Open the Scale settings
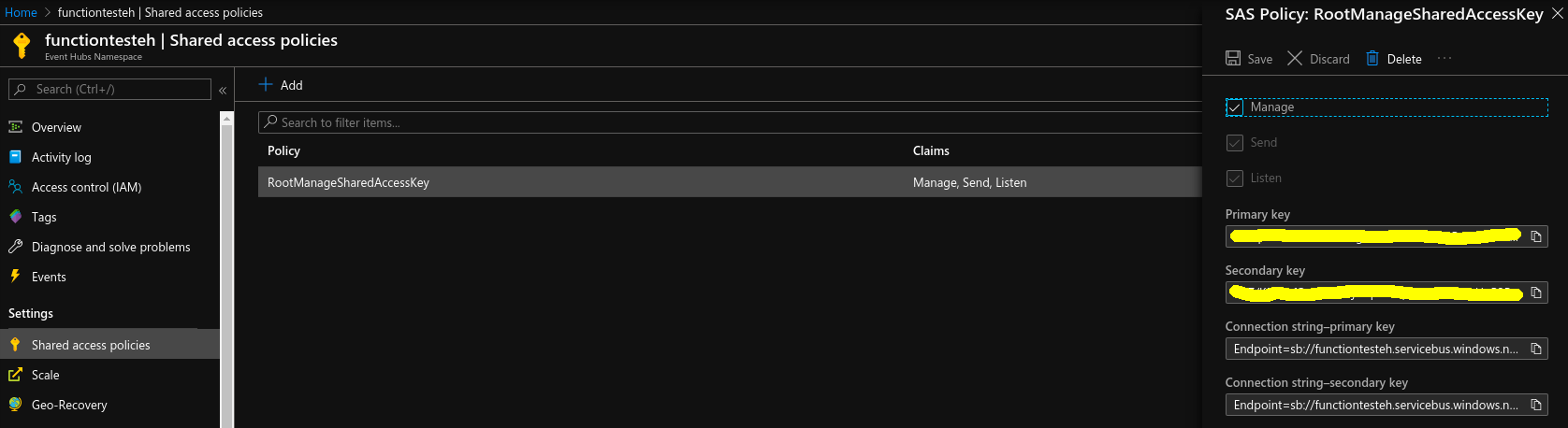The width and height of the screenshot is (1568, 428). 45,375
